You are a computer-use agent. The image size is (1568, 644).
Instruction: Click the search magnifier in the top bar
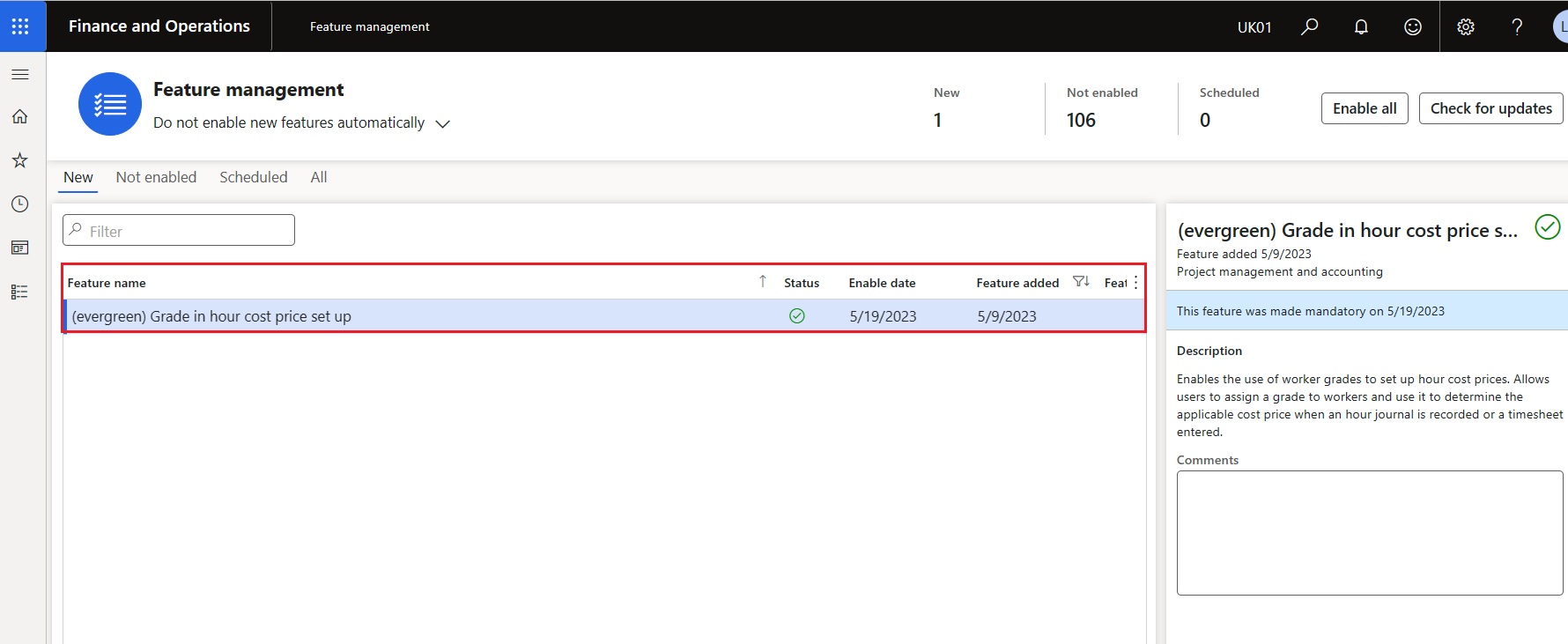[1310, 26]
